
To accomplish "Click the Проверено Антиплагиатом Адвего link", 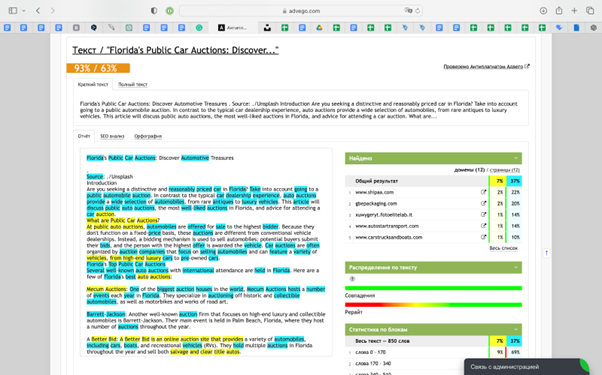I will (x=483, y=66).
